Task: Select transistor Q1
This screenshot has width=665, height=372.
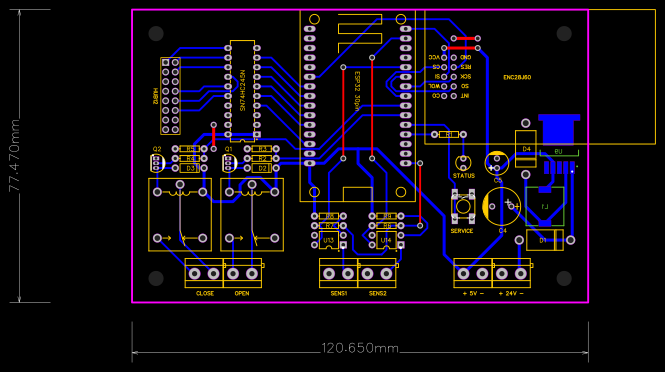Action: tap(229, 163)
